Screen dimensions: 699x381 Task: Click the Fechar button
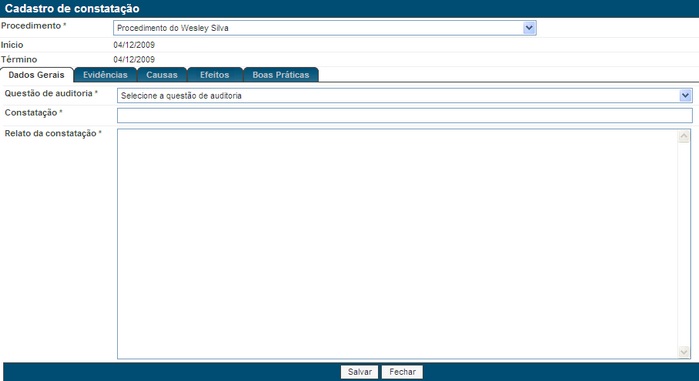[x=402, y=372]
